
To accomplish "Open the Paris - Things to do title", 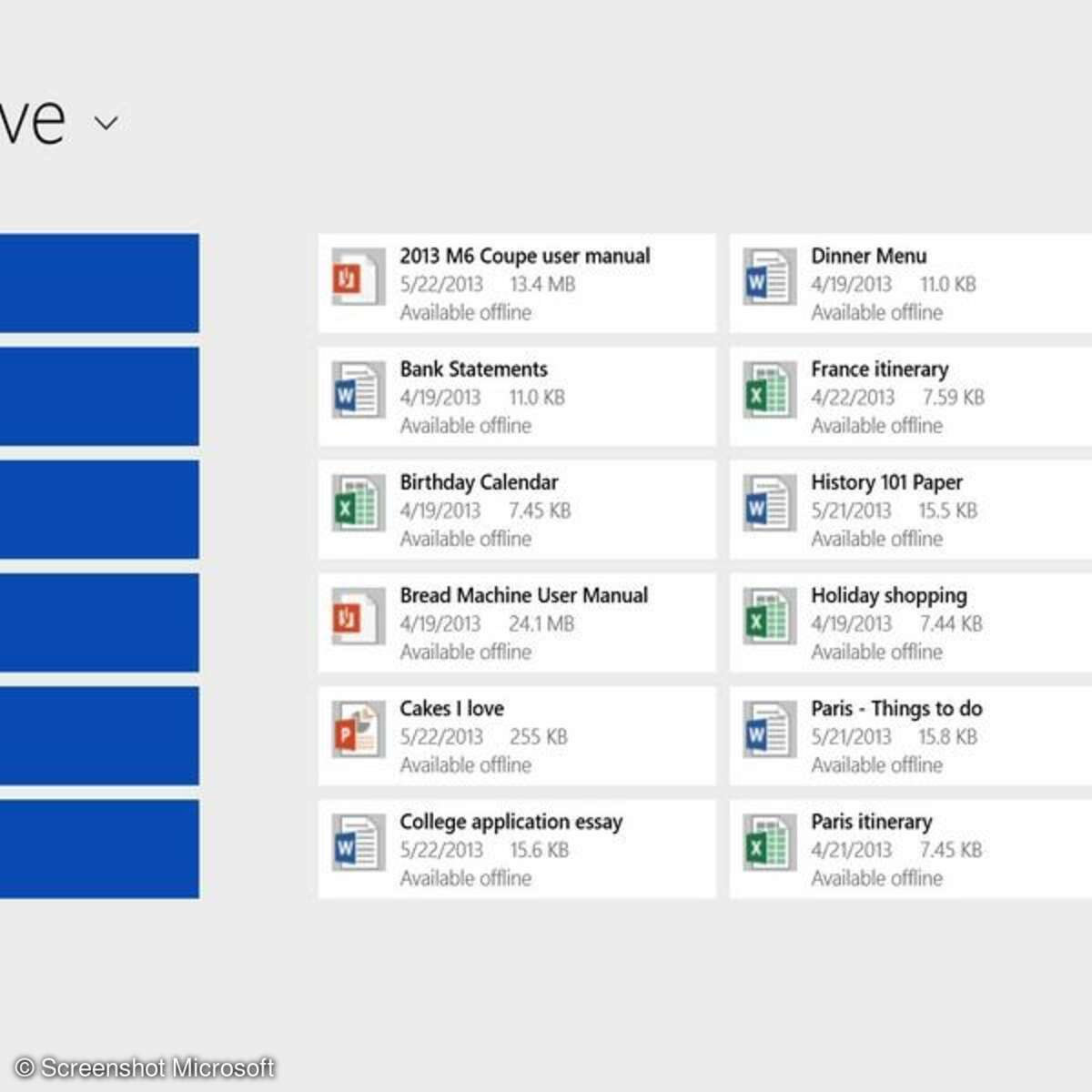I will coord(896,708).
